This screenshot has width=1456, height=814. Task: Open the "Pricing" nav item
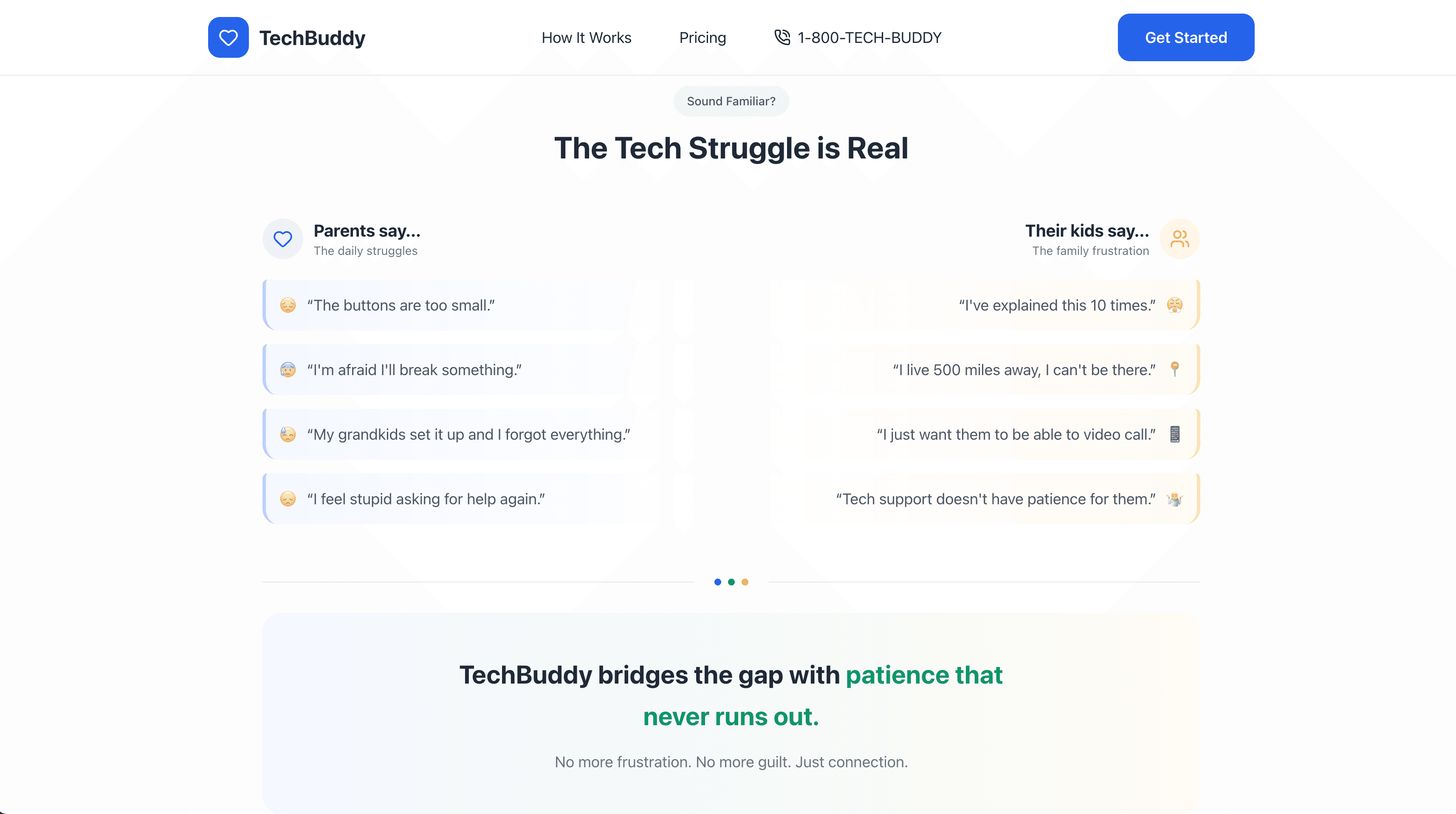(703, 37)
